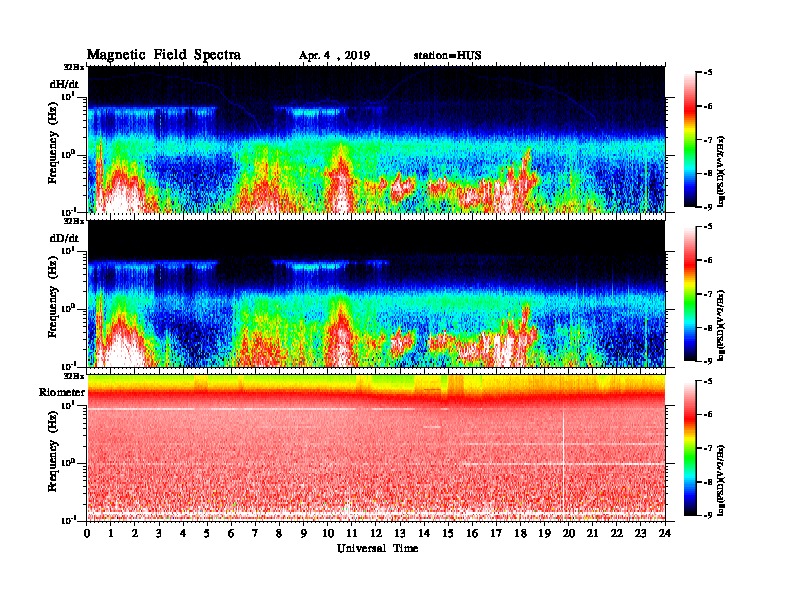792x612 pixels.
Task: Click the '-7' label on dD/dt color bar
Action: pos(708,294)
